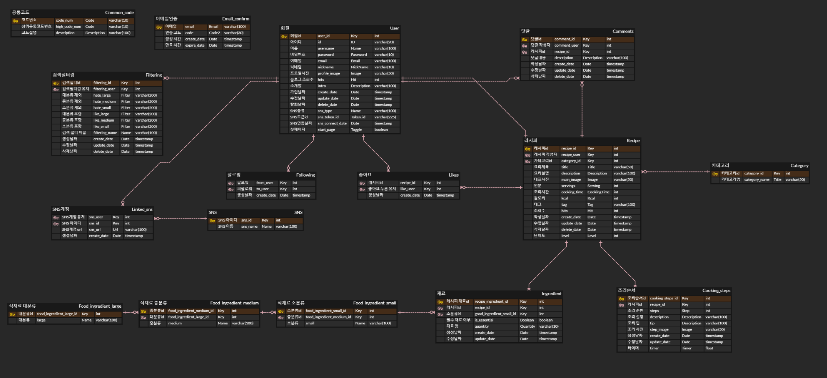Viewport: 827px width, 378px height.
Task: Select the User table title
Action: coord(395,28)
